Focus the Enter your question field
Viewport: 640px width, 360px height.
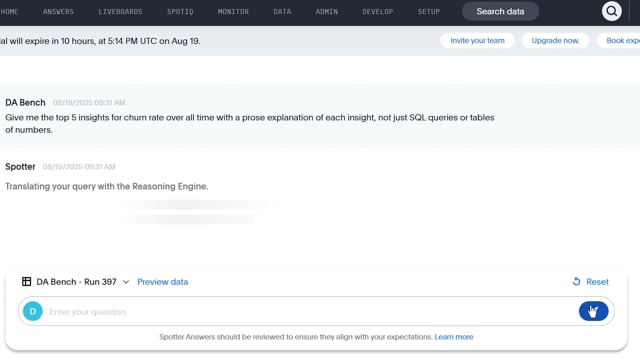310,311
